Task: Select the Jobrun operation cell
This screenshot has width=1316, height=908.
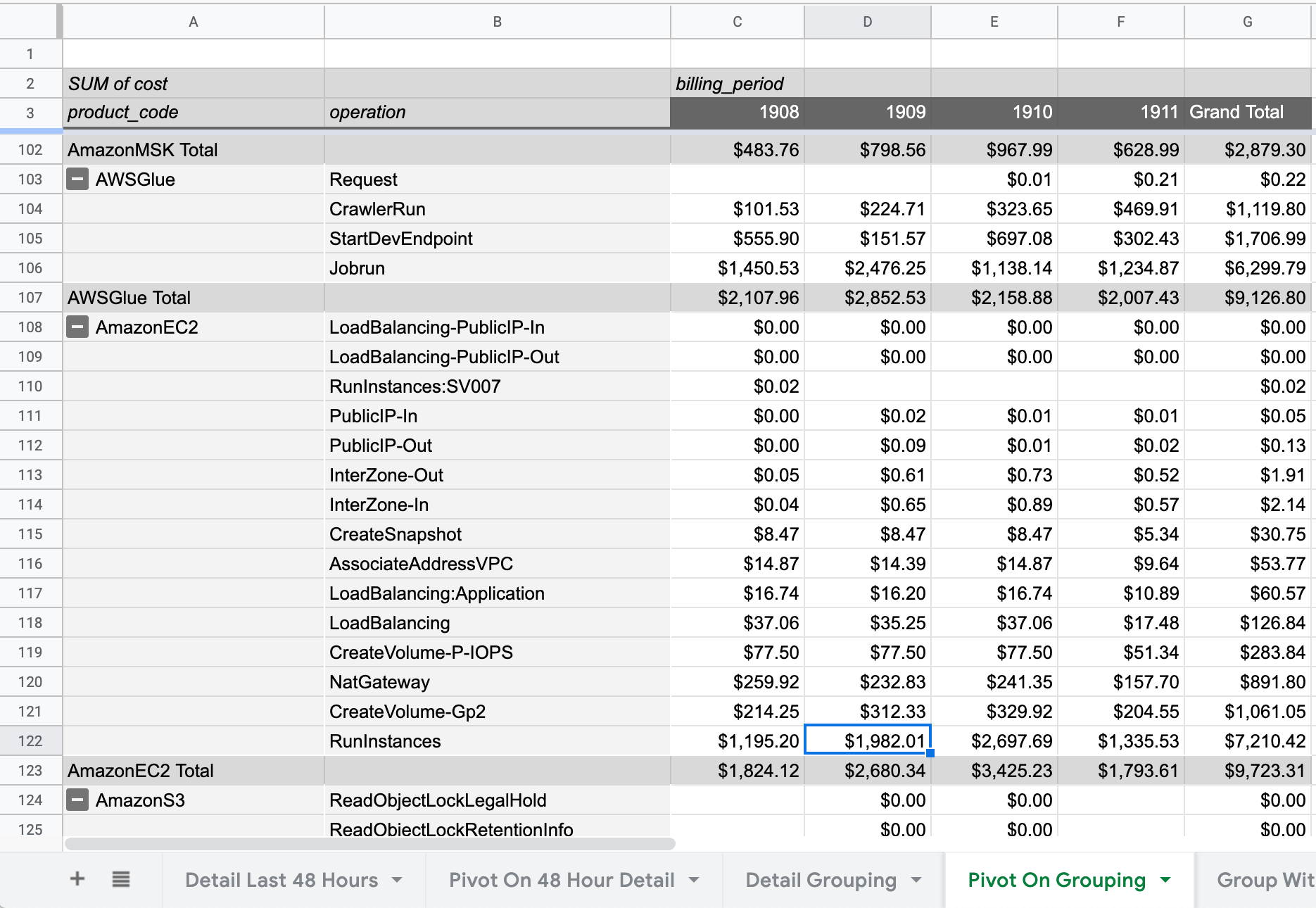Action: pyautogui.click(x=498, y=268)
